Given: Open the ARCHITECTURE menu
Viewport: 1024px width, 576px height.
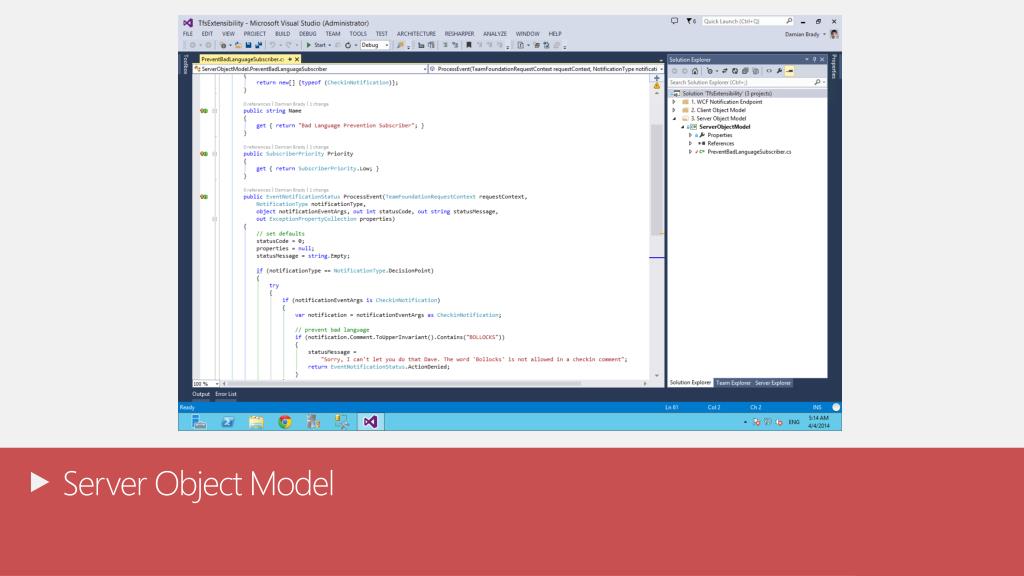Looking at the screenshot, I should pos(416,34).
